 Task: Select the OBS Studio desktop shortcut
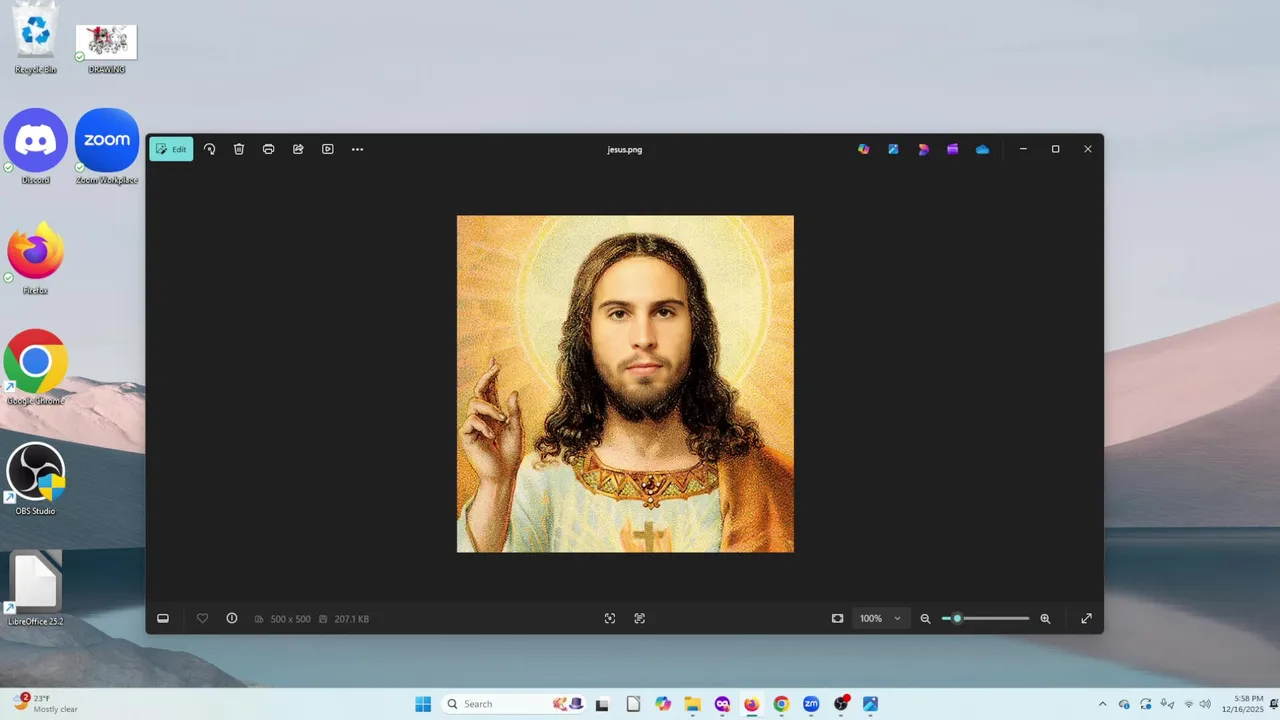[x=36, y=479]
